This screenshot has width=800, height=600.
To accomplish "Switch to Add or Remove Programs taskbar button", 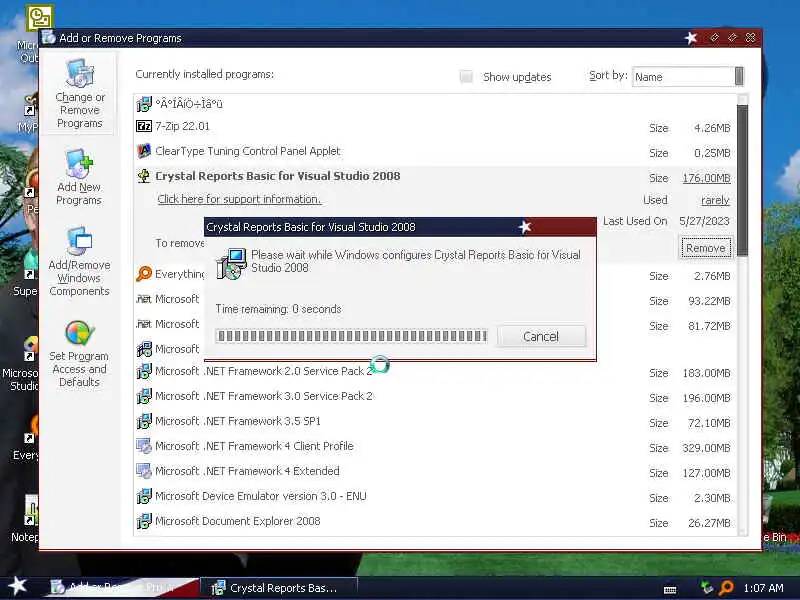I will point(120,588).
